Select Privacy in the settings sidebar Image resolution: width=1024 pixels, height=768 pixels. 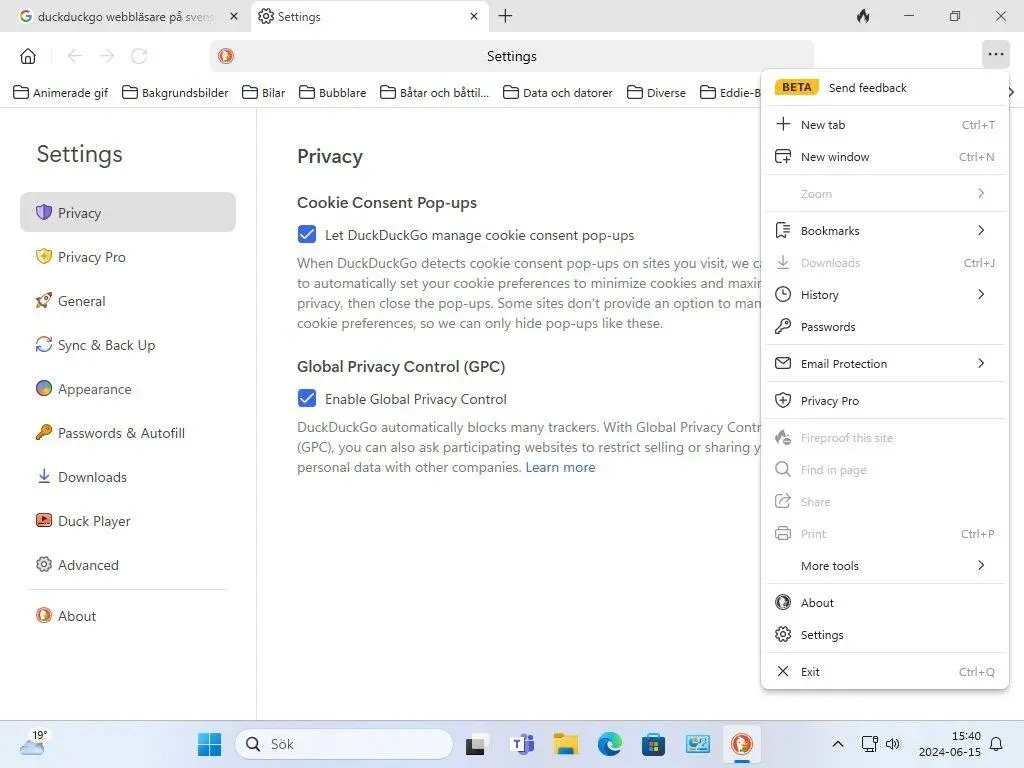[x=128, y=212]
